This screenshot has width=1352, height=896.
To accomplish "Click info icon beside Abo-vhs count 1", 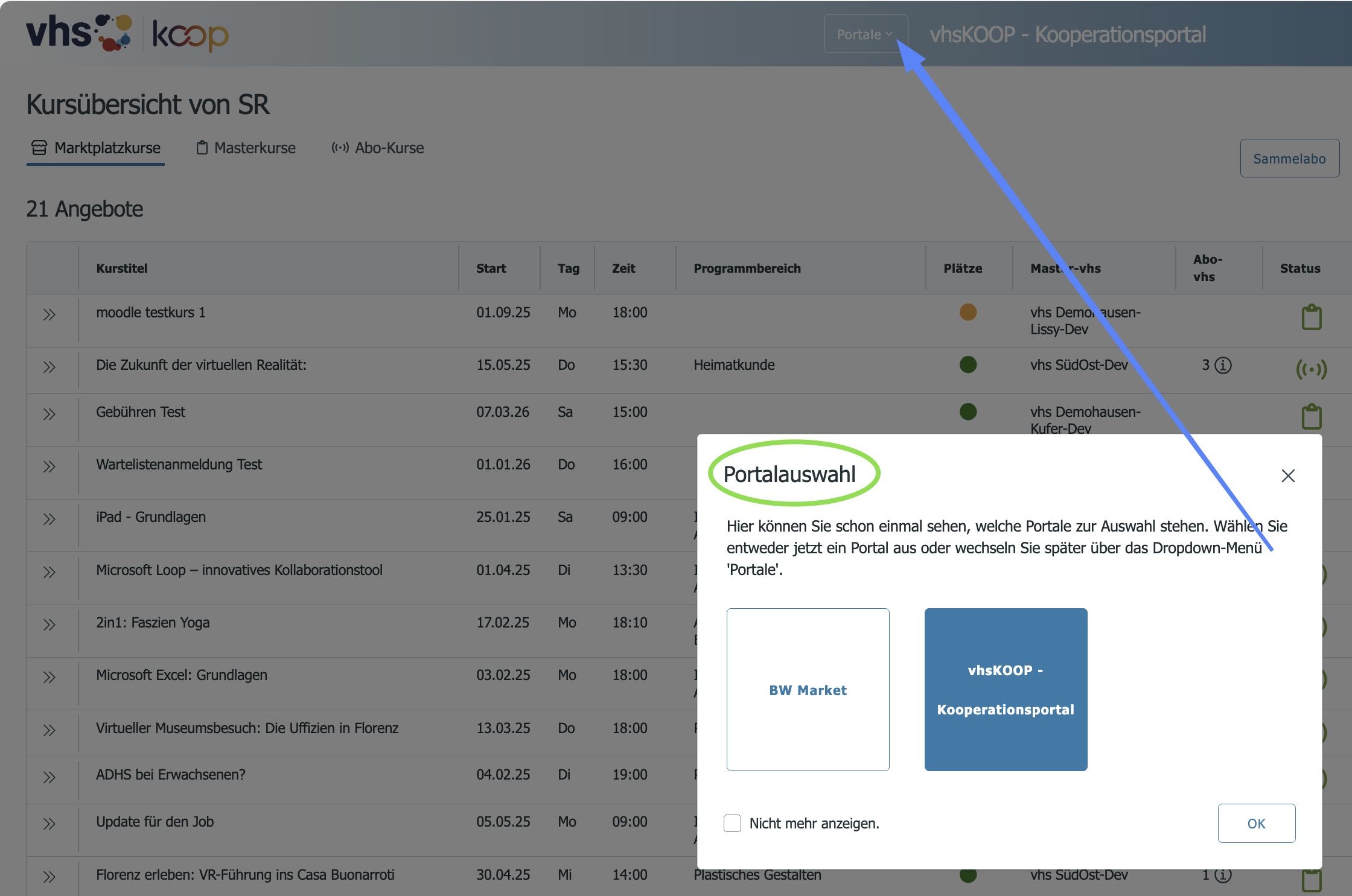I will point(1223,875).
